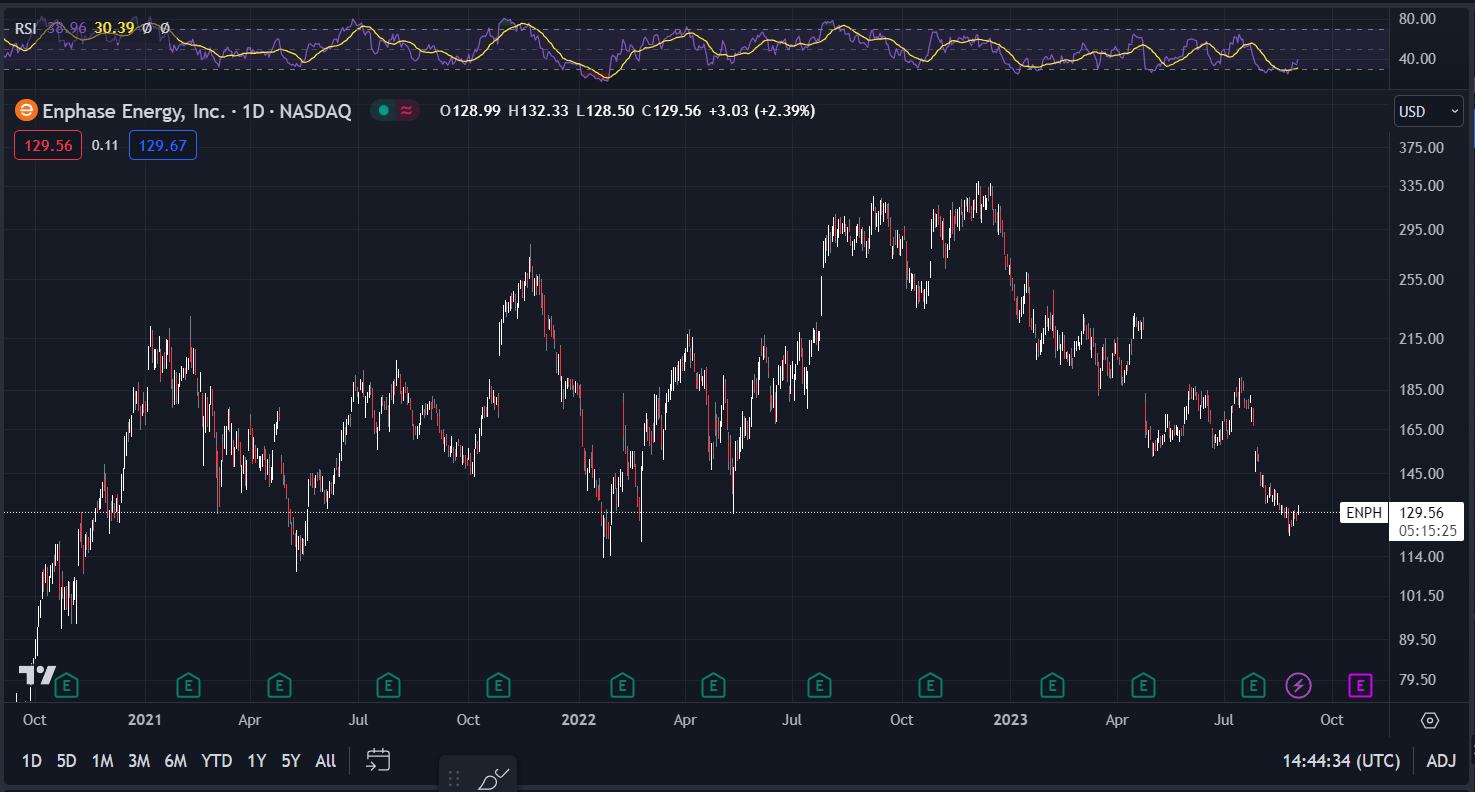Select the 1D time range

pyautogui.click(x=32, y=761)
